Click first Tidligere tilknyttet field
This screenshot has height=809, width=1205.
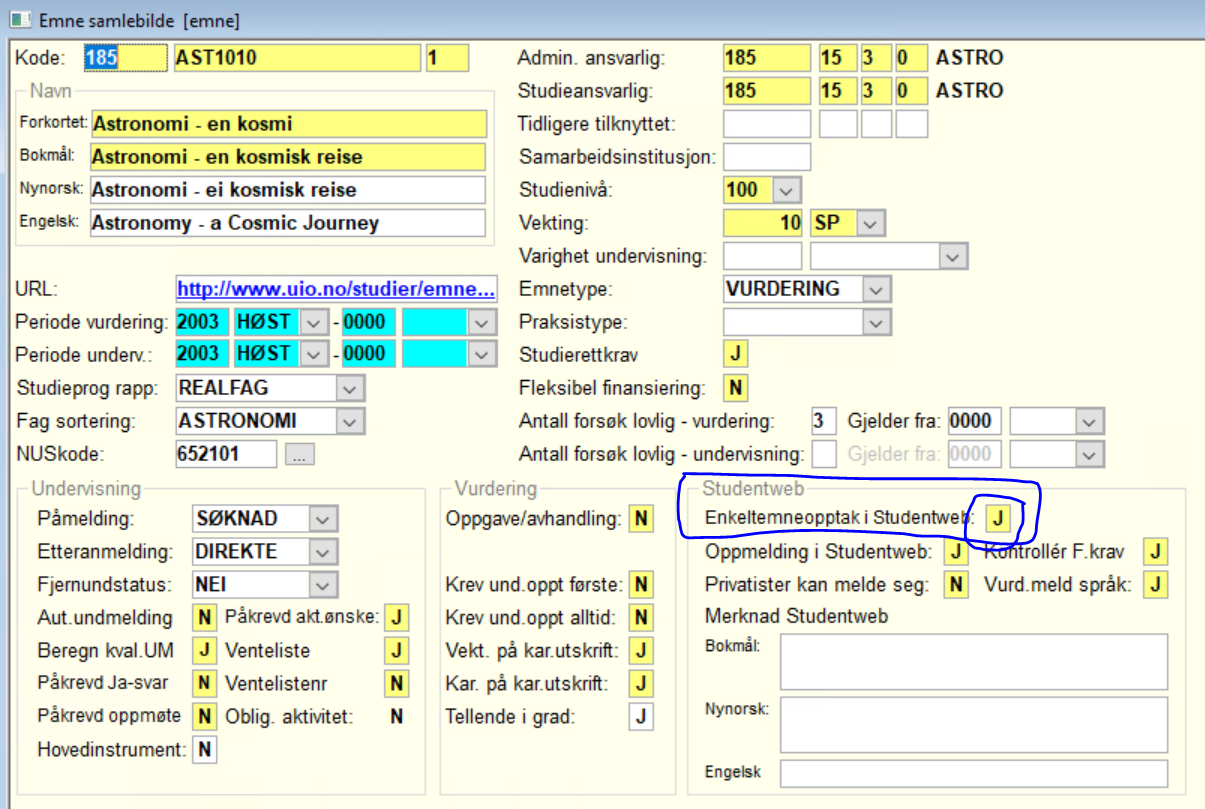tap(767, 124)
